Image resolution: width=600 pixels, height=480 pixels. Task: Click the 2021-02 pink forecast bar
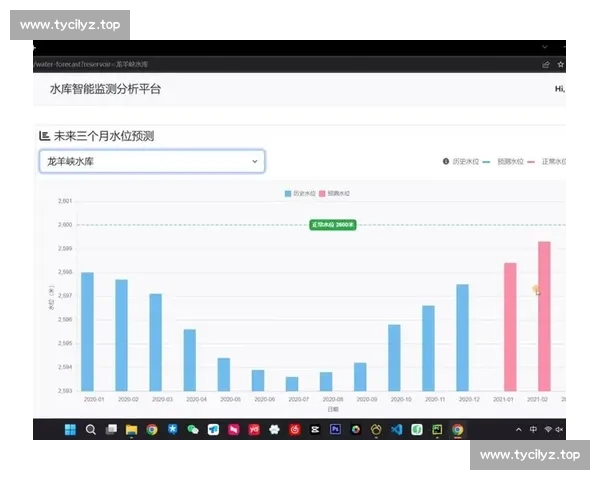[545, 316]
